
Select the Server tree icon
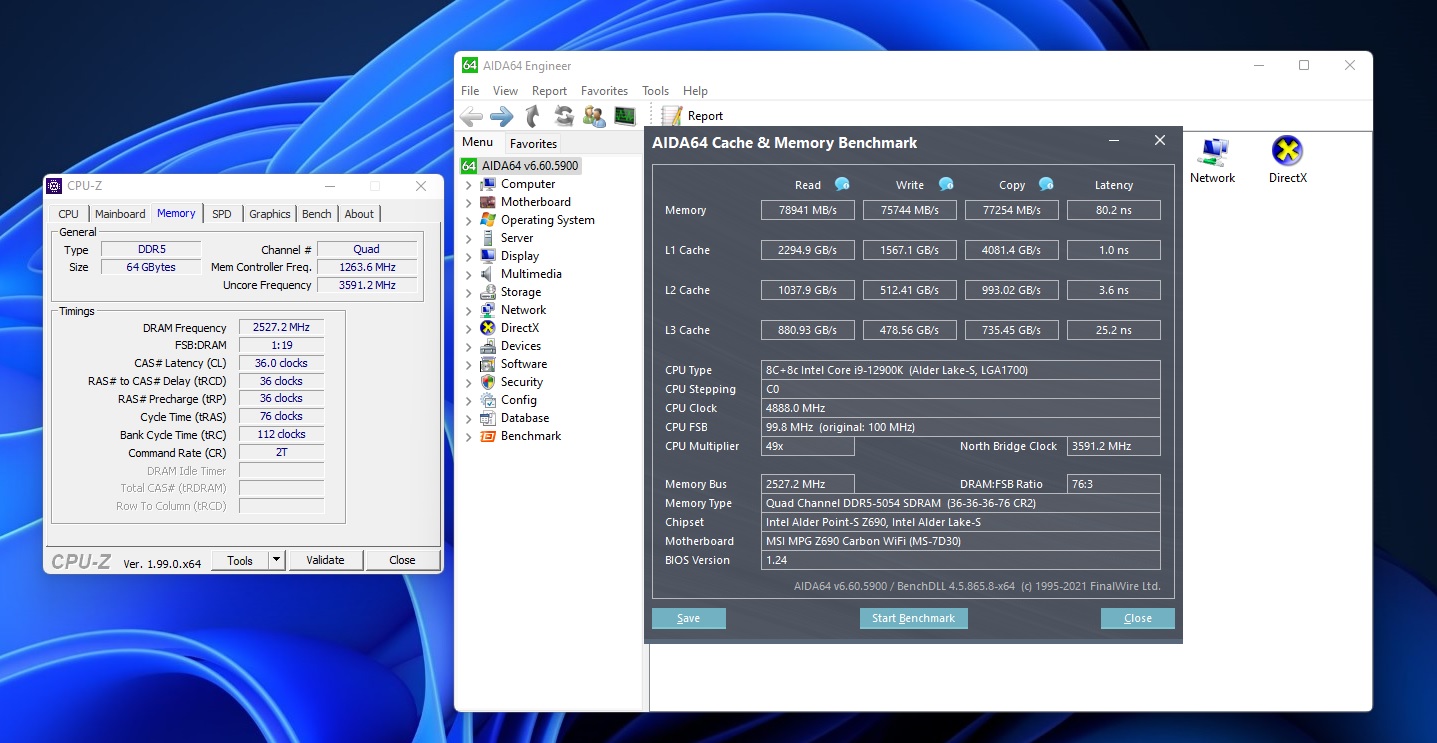pyautogui.click(x=488, y=238)
